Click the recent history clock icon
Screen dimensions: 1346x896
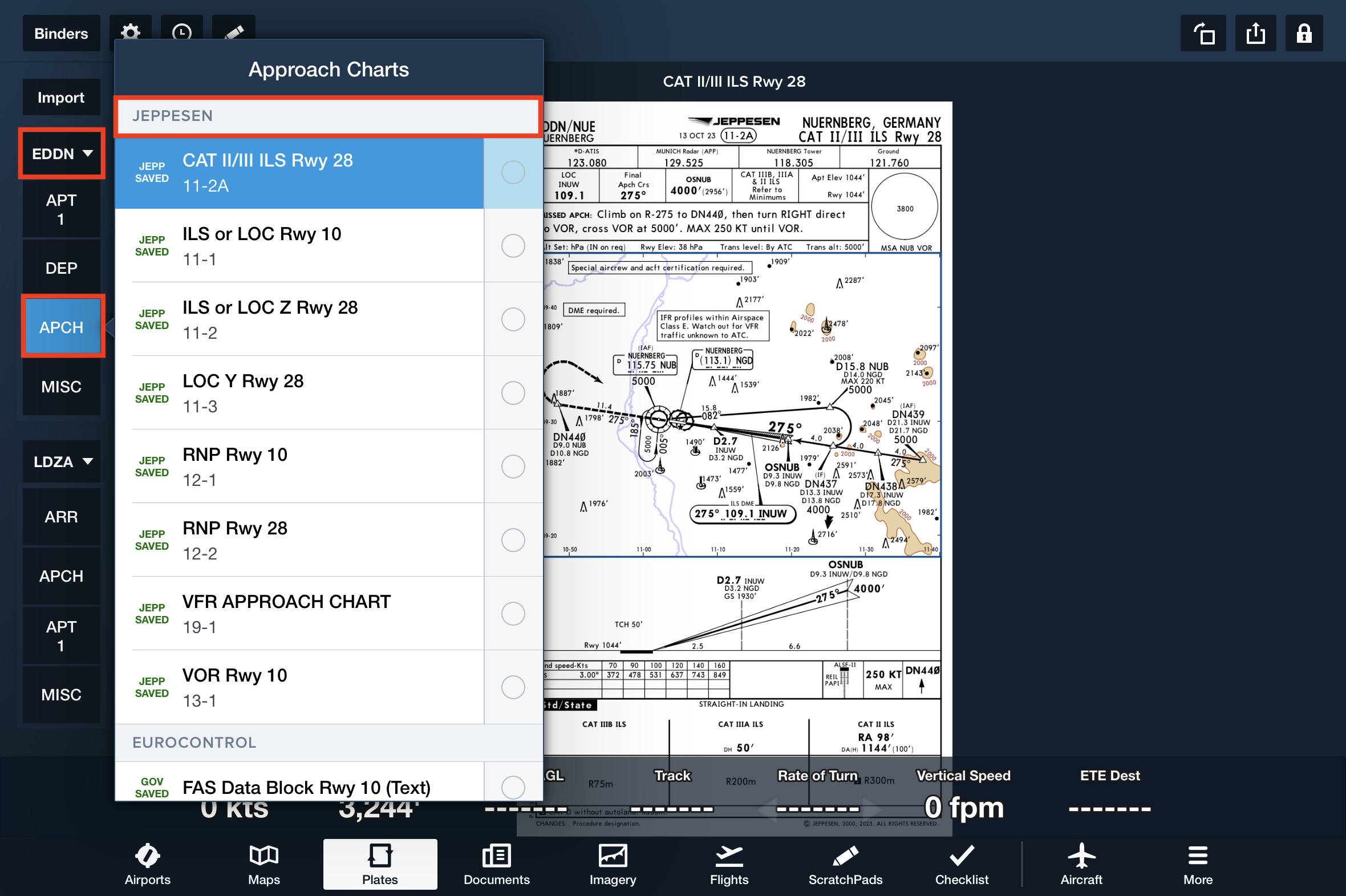point(182,31)
